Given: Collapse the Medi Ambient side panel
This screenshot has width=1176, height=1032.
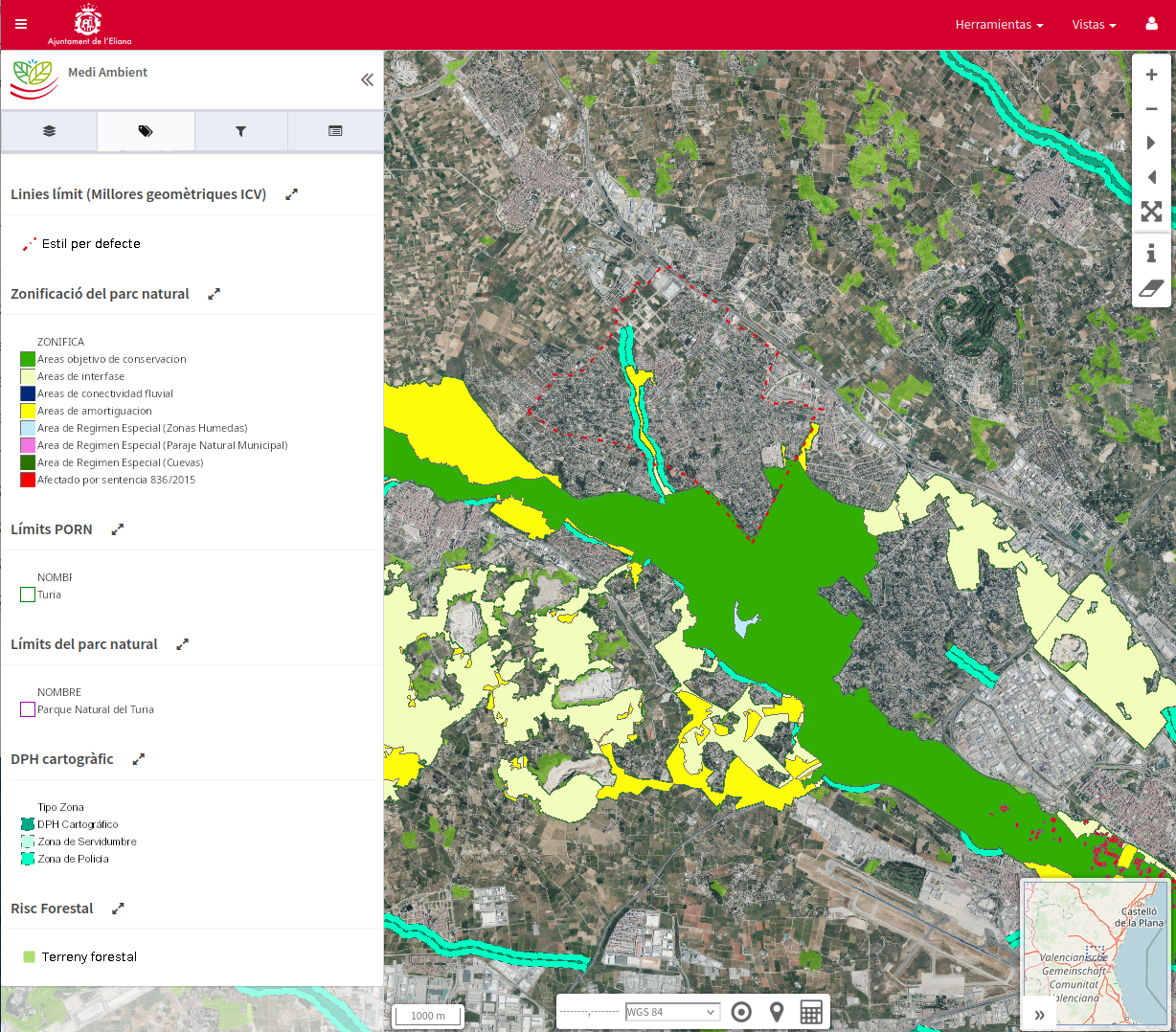Looking at the screenshot, I should (x=367, y=80).
